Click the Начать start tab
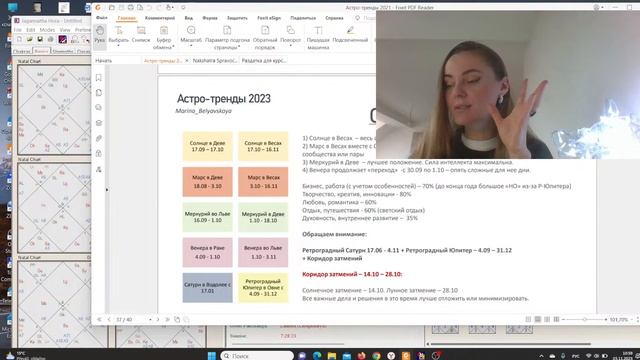 coord(104,60)
